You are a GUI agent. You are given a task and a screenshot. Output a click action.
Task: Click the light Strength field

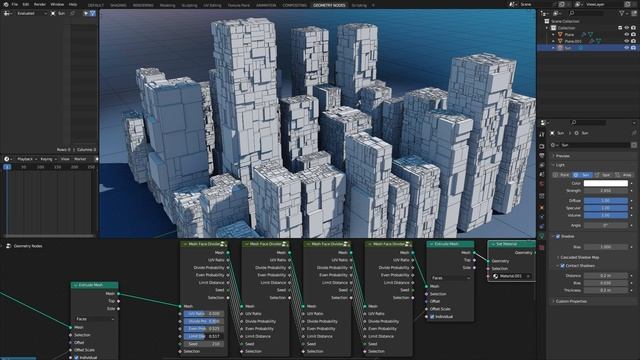[606, 191]
